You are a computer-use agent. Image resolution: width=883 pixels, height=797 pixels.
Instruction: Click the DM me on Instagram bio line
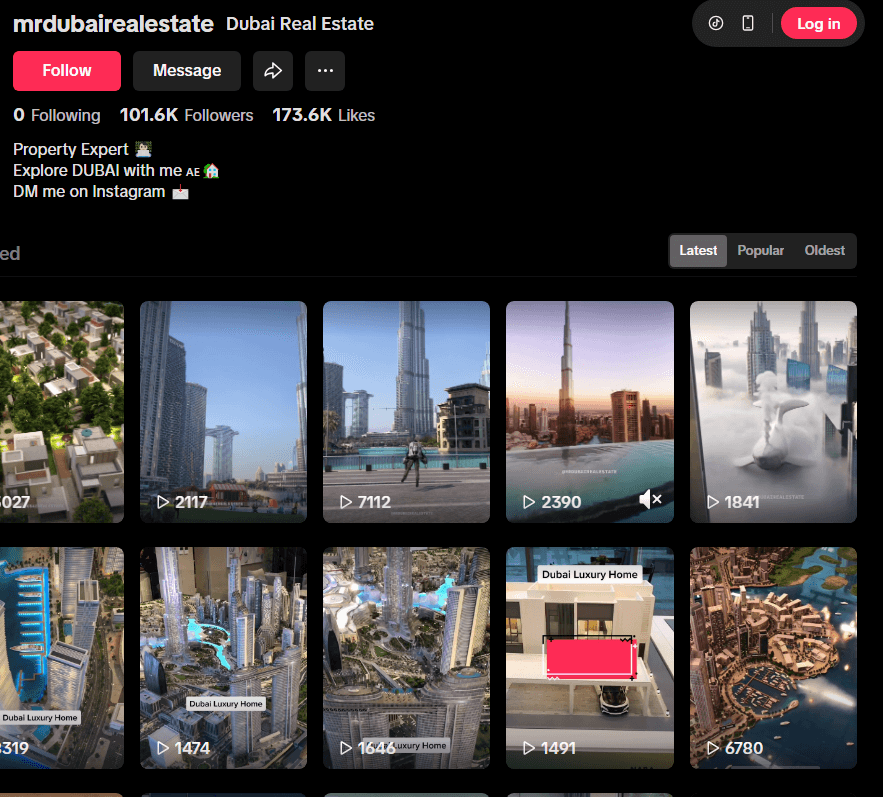tap(101, 192)
